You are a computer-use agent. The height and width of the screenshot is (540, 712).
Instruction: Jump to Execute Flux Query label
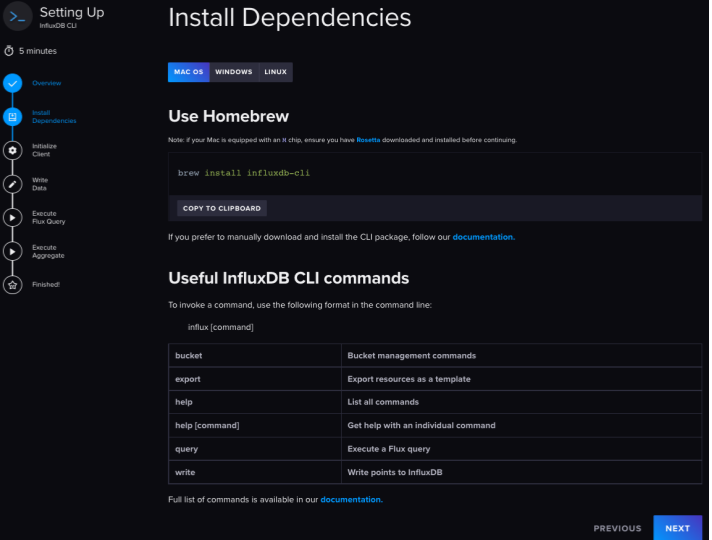(49, 218)
